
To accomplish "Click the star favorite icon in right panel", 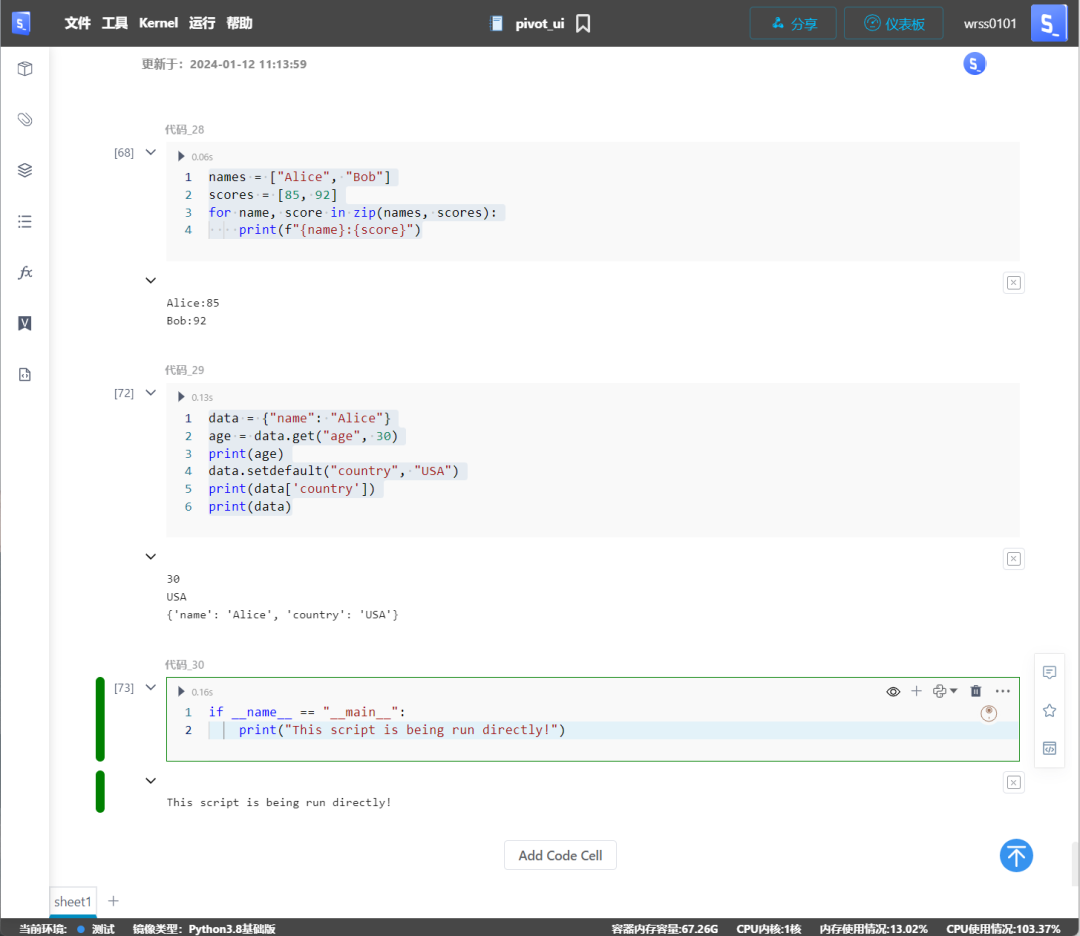I will coord(1049,710).
